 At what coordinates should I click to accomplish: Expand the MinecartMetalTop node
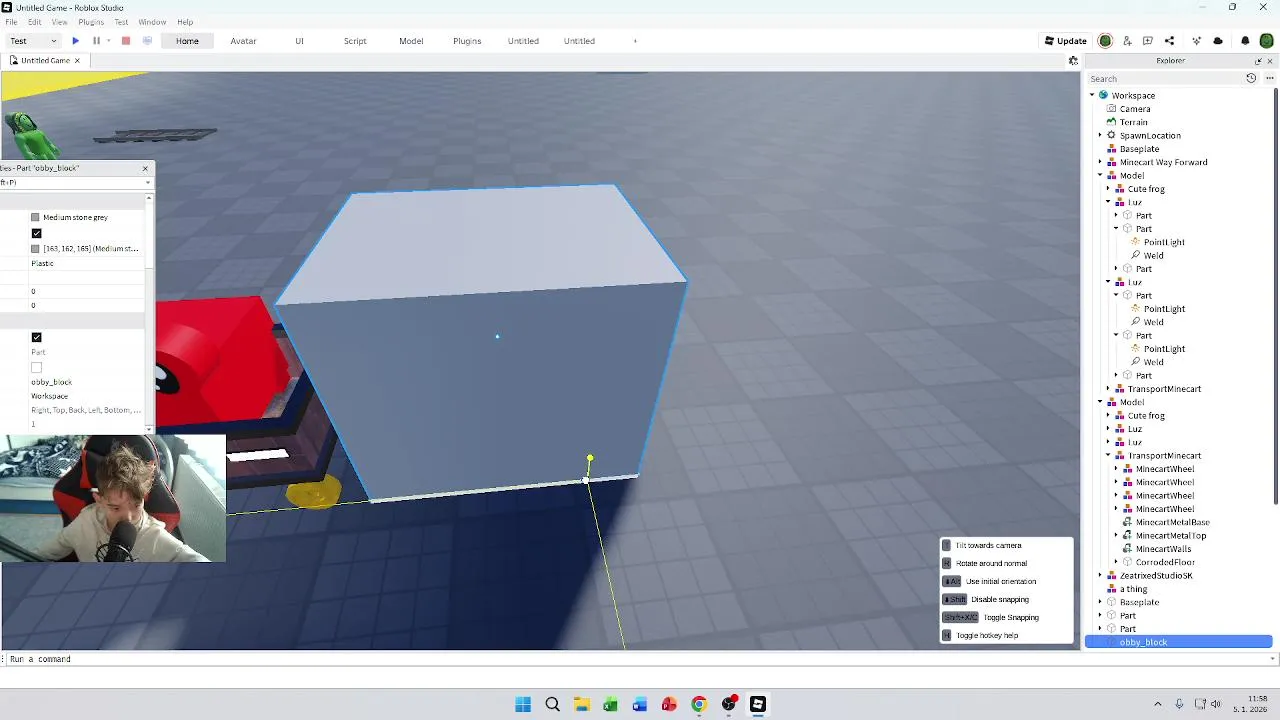click(1116, 535)
